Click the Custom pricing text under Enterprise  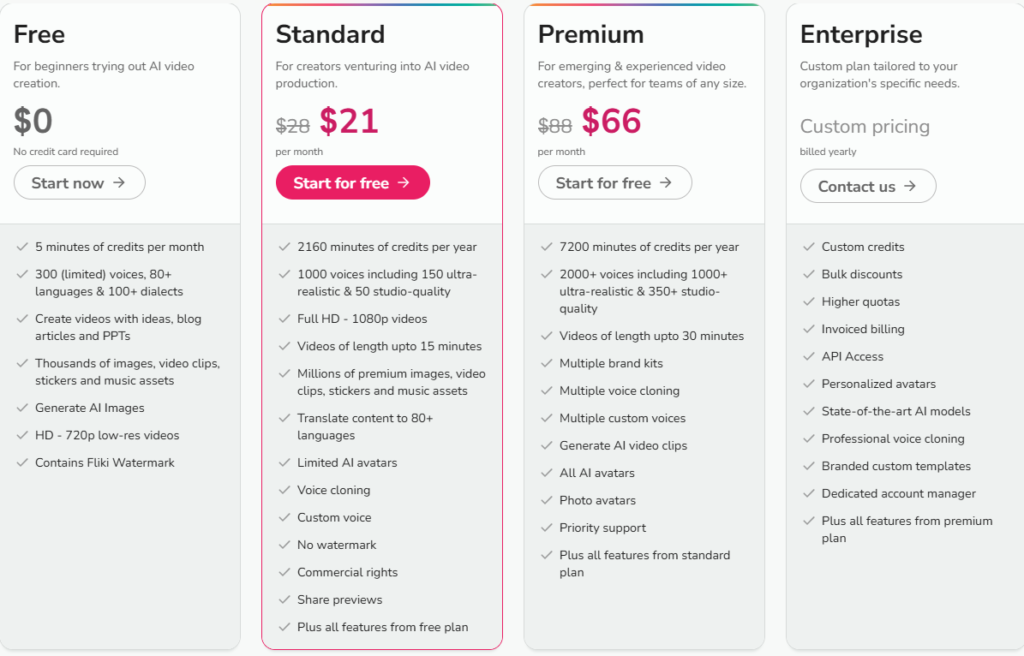click(x=864, y=127)
